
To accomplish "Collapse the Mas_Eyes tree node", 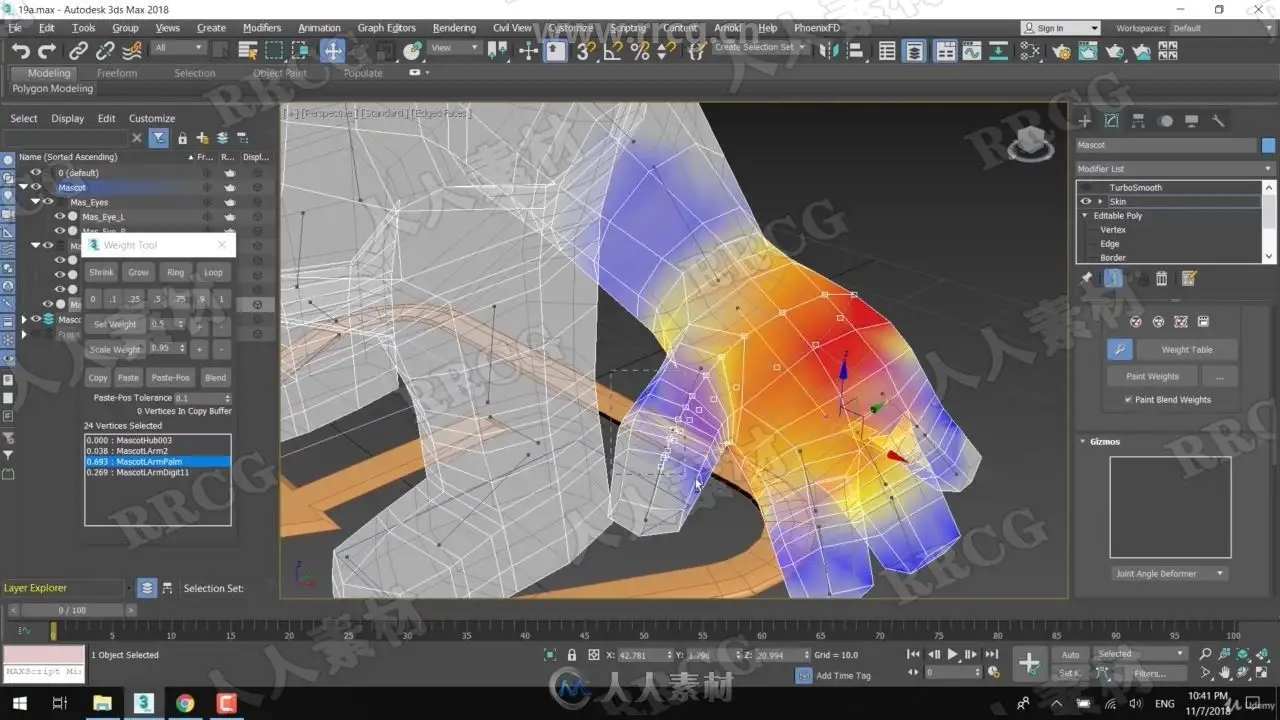I will click(35, 202).
